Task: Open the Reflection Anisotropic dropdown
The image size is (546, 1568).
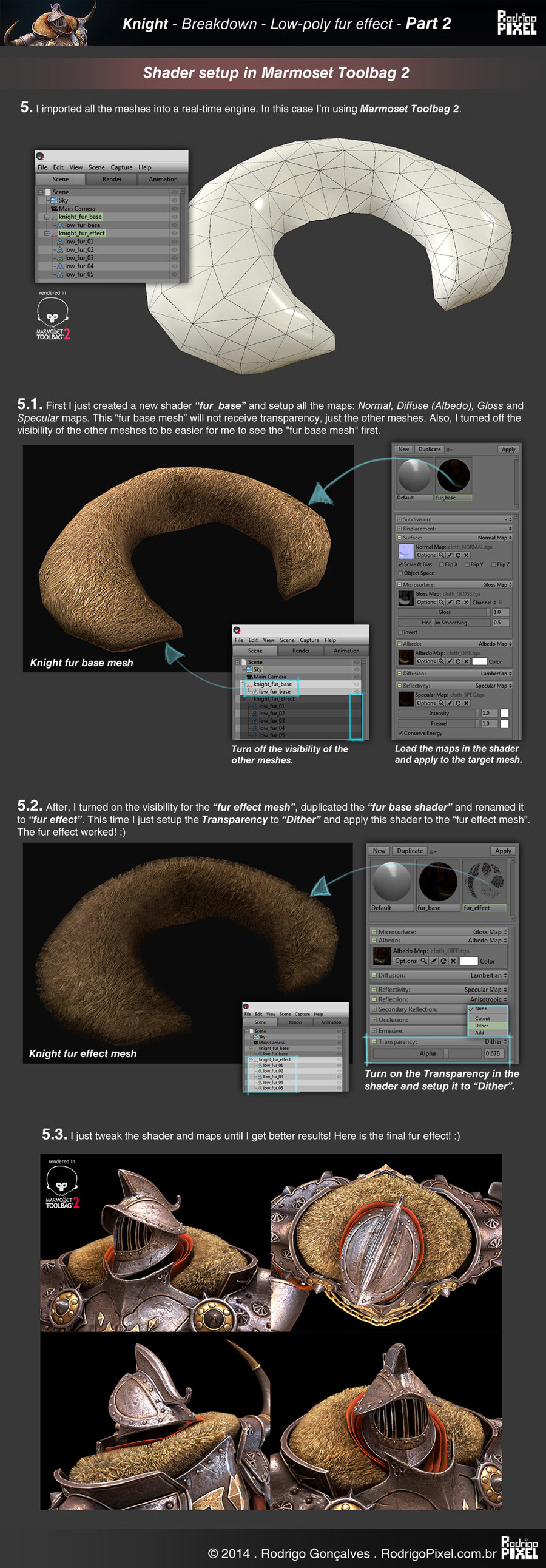Action: point(488,999)
